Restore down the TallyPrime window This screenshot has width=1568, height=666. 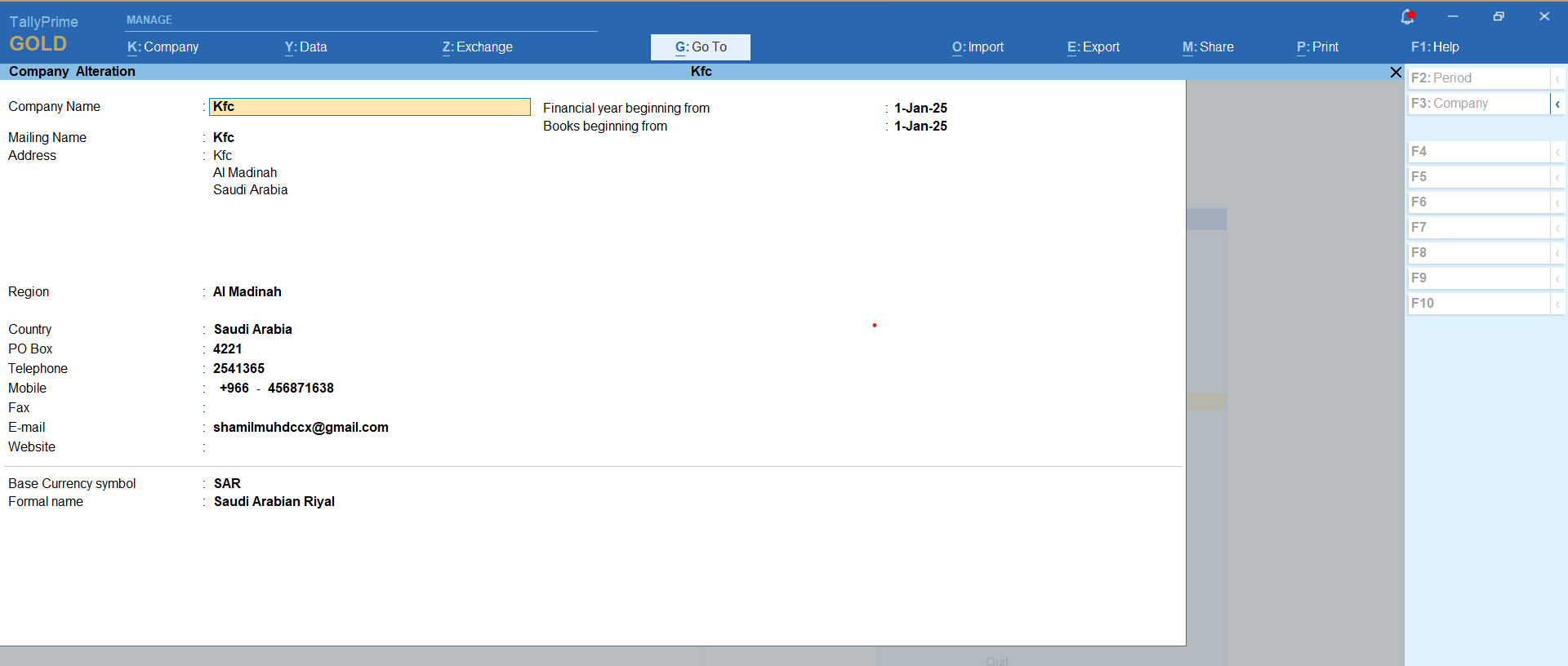click(x=1499, y=16)
